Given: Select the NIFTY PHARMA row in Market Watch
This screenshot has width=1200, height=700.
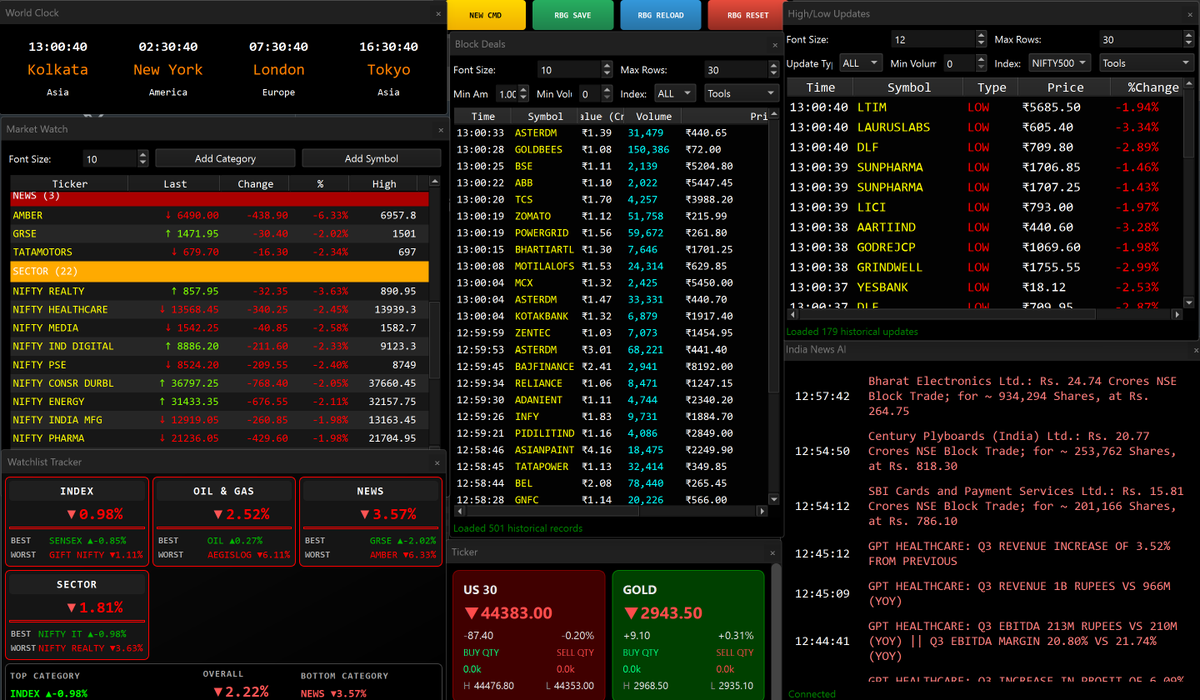Looking at the screenshot, I should pos(219,438).
